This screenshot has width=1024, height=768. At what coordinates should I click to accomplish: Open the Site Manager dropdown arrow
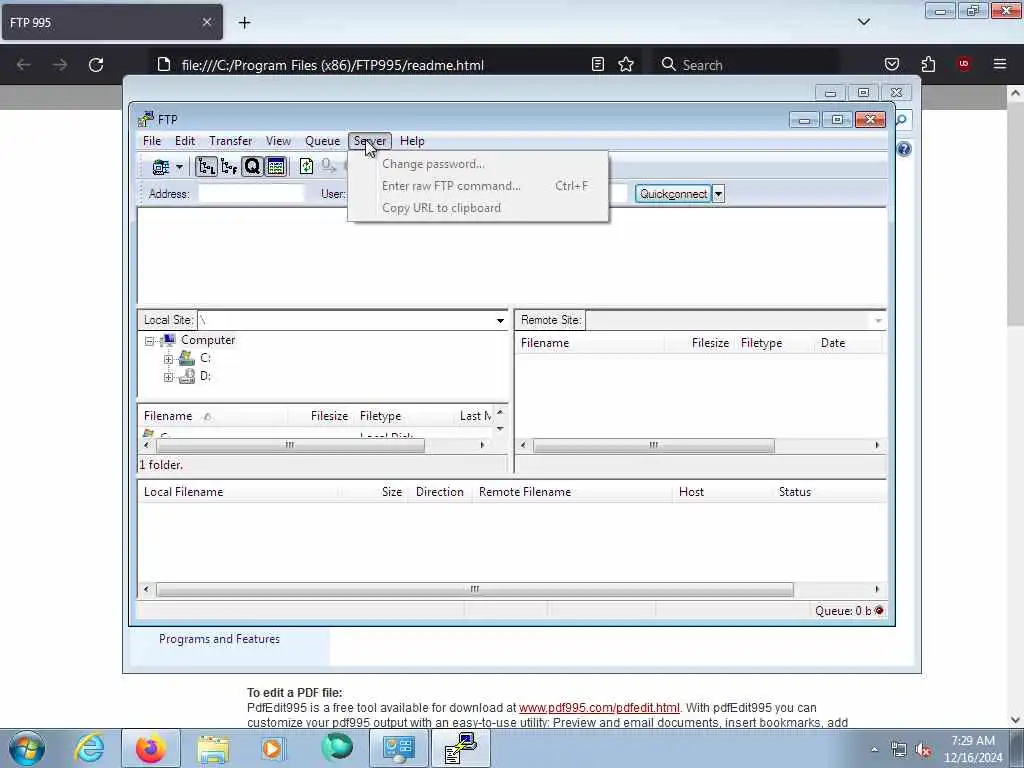(179, 167)
